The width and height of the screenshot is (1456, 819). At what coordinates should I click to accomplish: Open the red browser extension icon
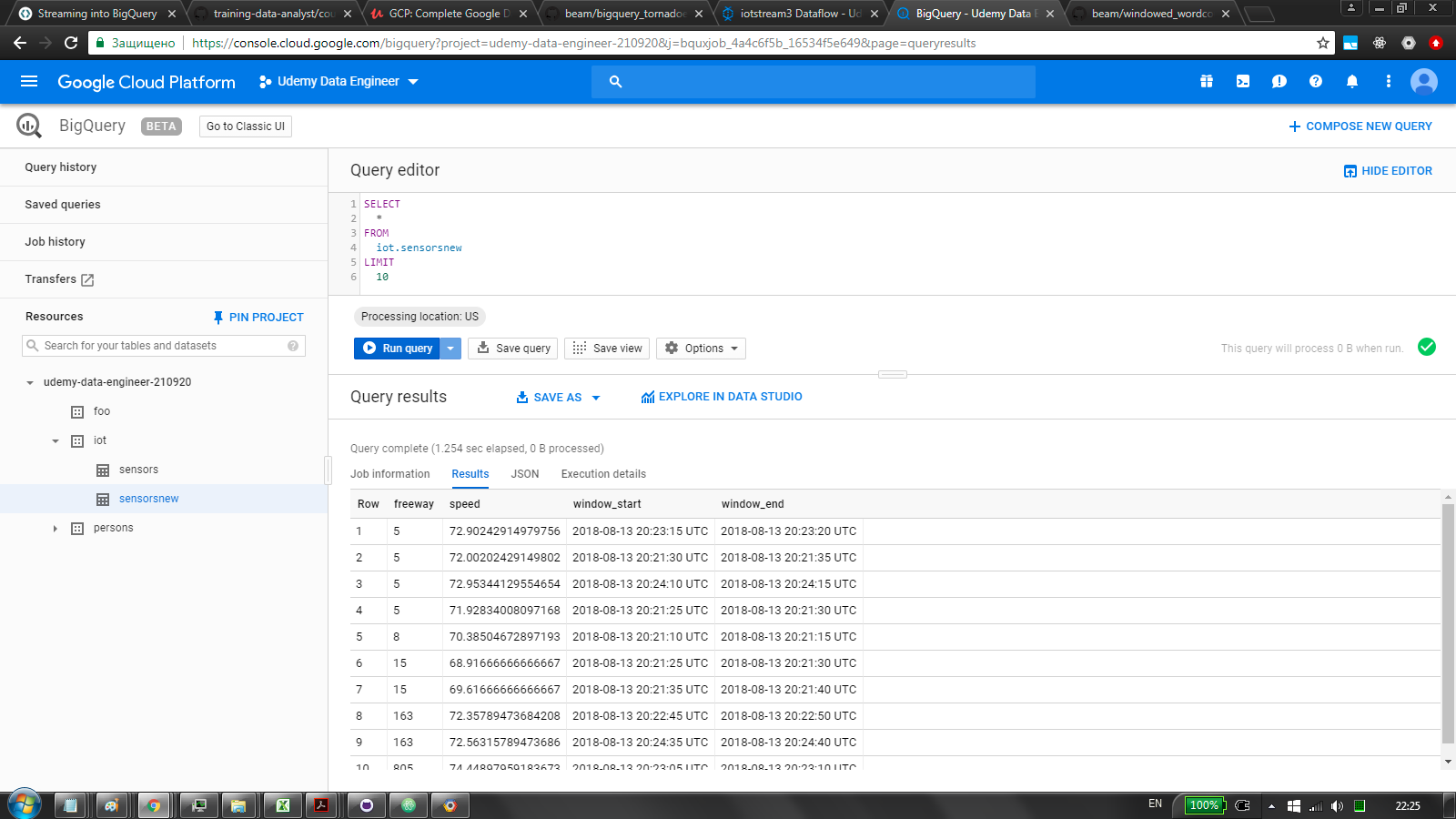[x=1436, y=43]
